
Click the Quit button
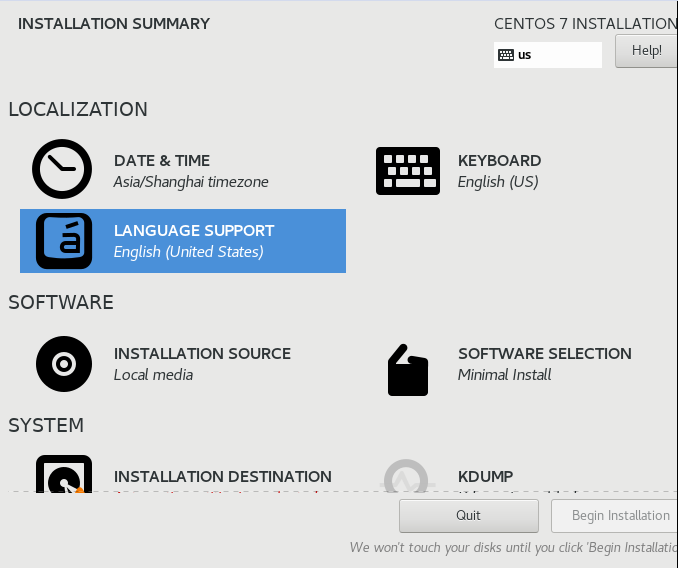pos(469,516)
